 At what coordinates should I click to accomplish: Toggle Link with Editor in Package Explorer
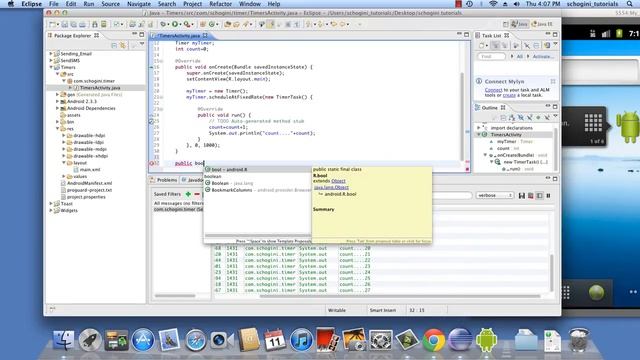point(122,45)
